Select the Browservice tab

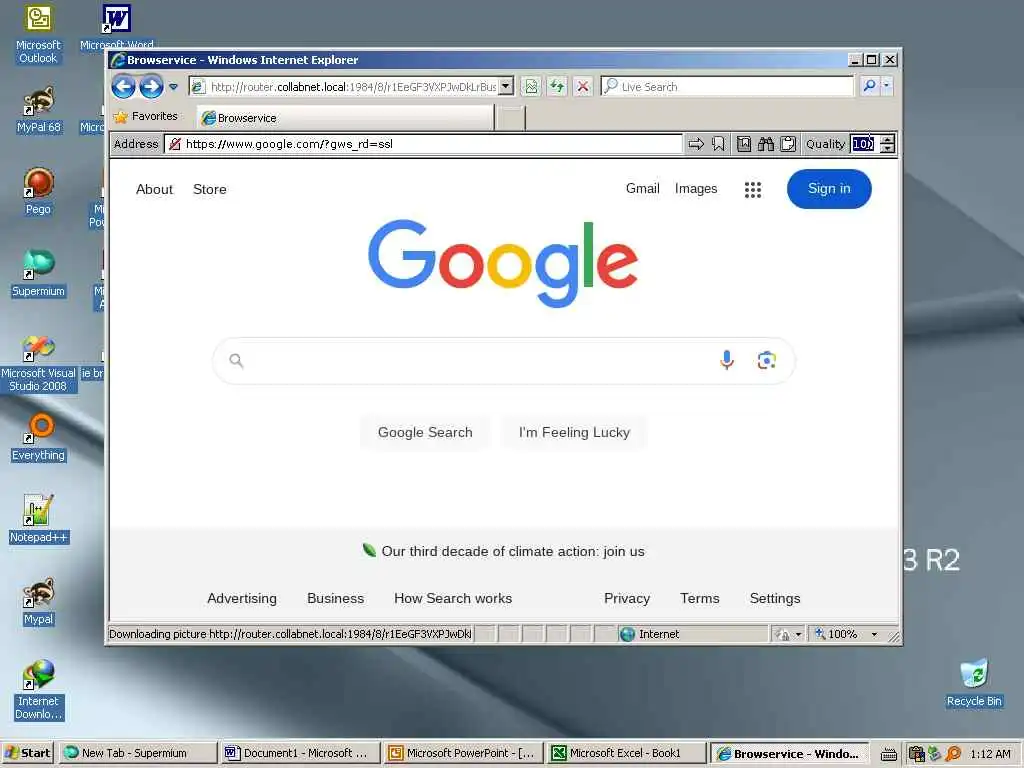click(345, 118)
